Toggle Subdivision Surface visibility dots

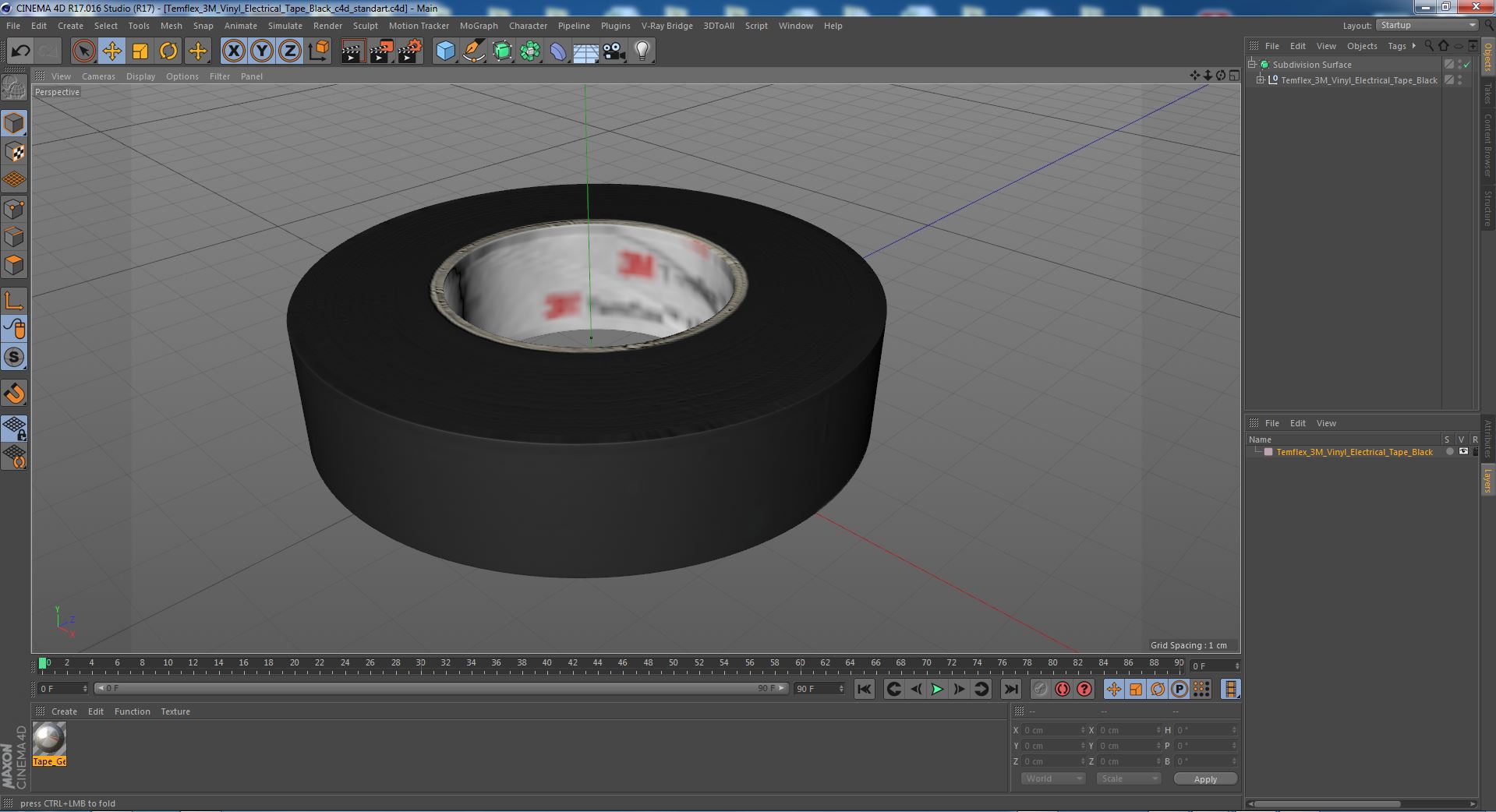pos(1459,65)
